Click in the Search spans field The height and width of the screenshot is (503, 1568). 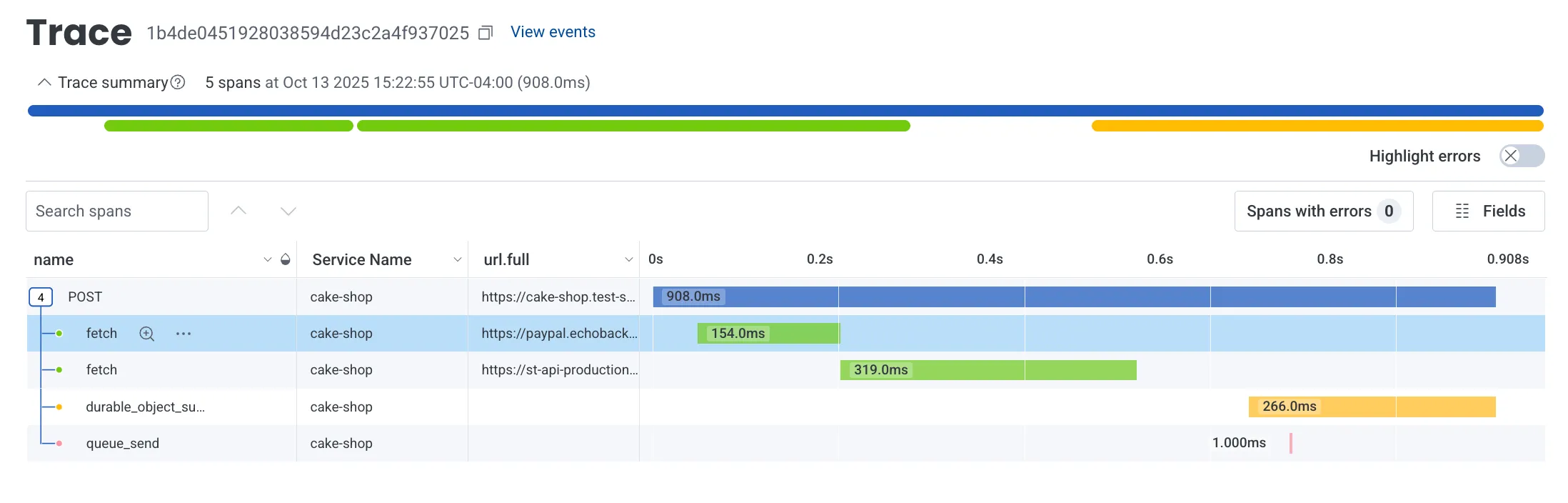[x=117, y=211]
